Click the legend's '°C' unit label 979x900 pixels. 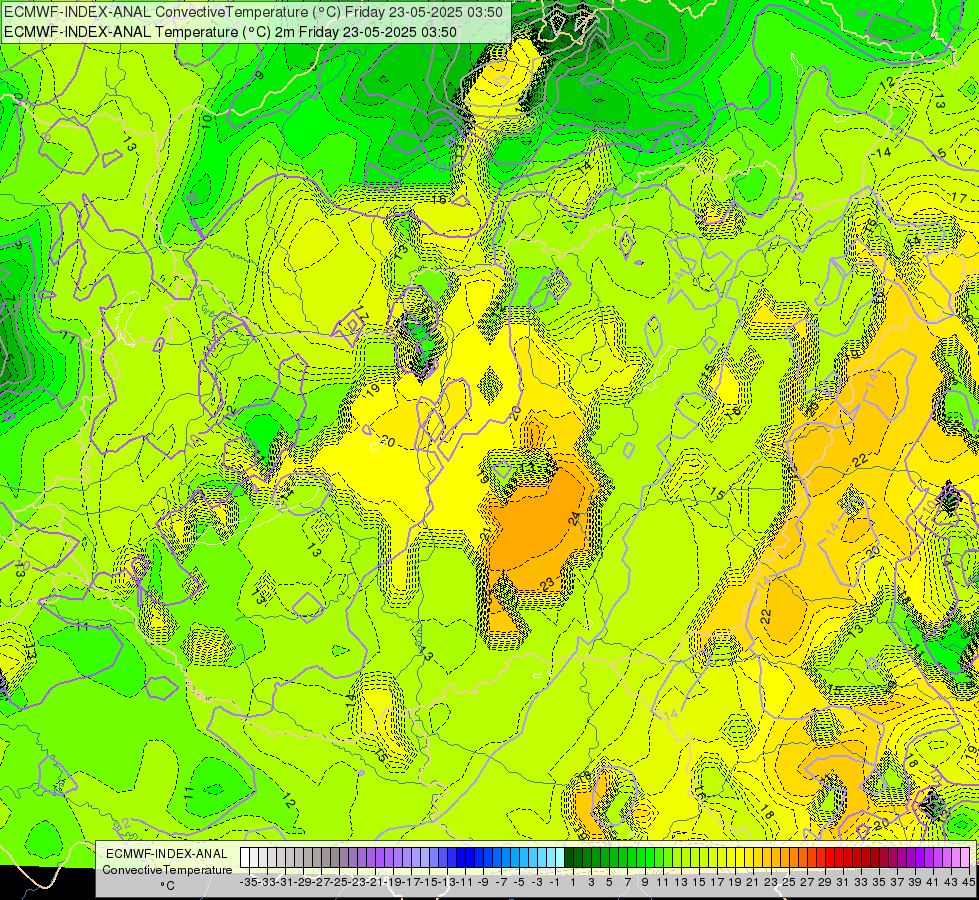pos(167,886)
